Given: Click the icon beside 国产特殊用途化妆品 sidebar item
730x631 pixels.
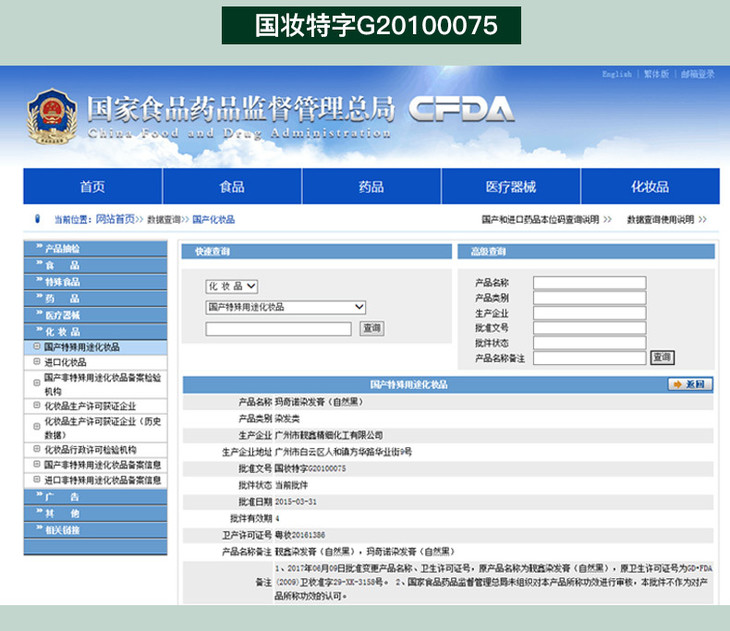Looking at the screenshot, I should pos(37,347).
